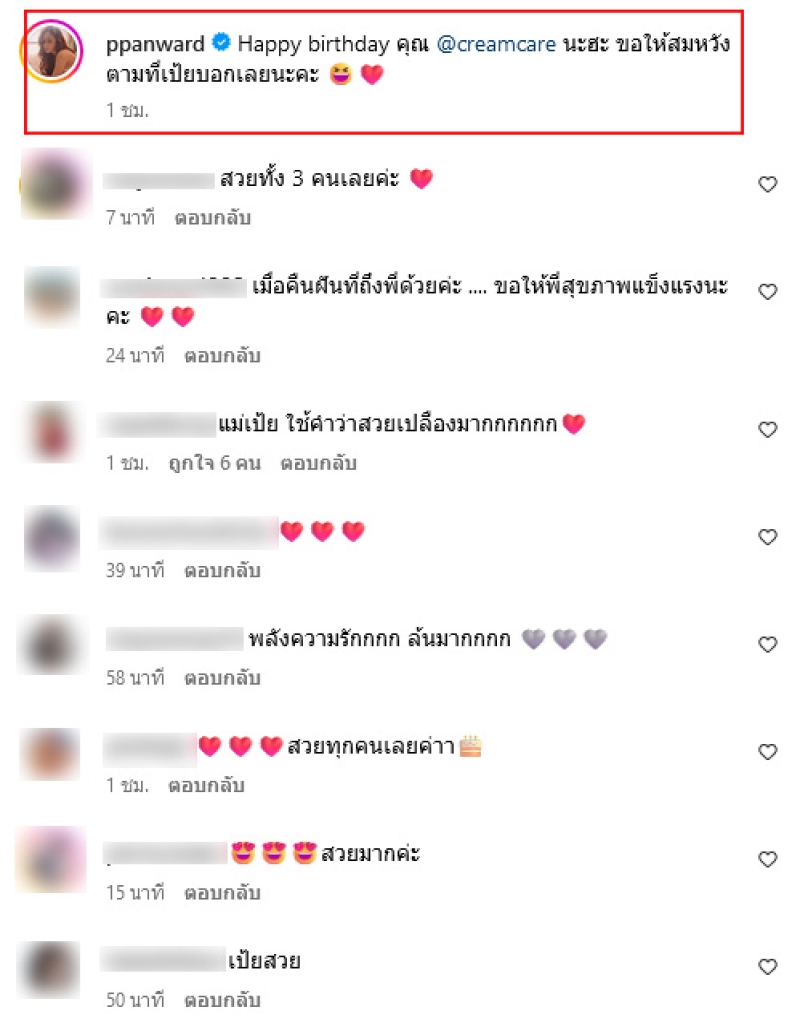
Task: Open ppanward username profile link
Action: tap(155, 44)
